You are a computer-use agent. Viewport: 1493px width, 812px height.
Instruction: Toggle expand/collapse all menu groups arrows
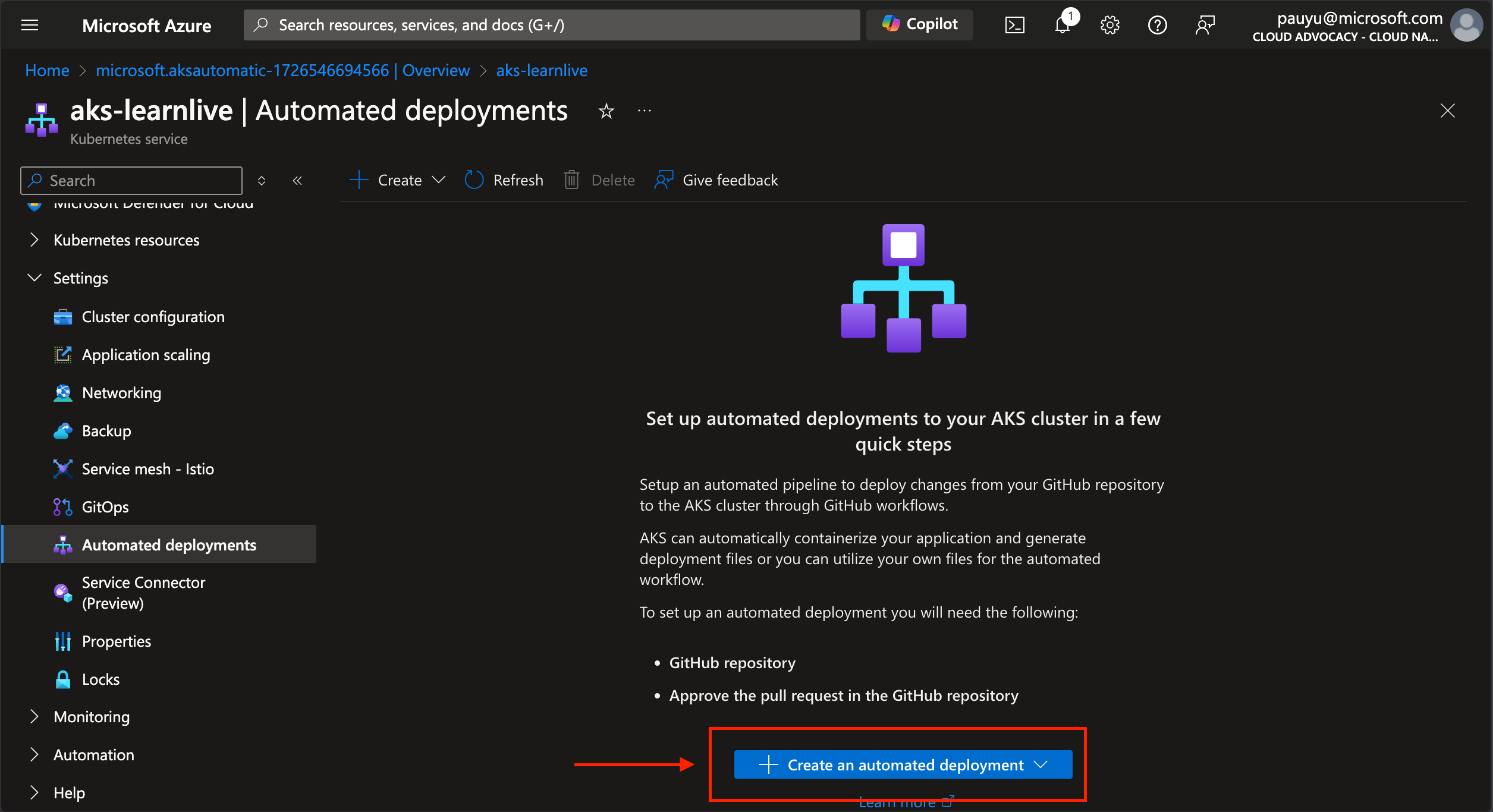tap(262, 181)
